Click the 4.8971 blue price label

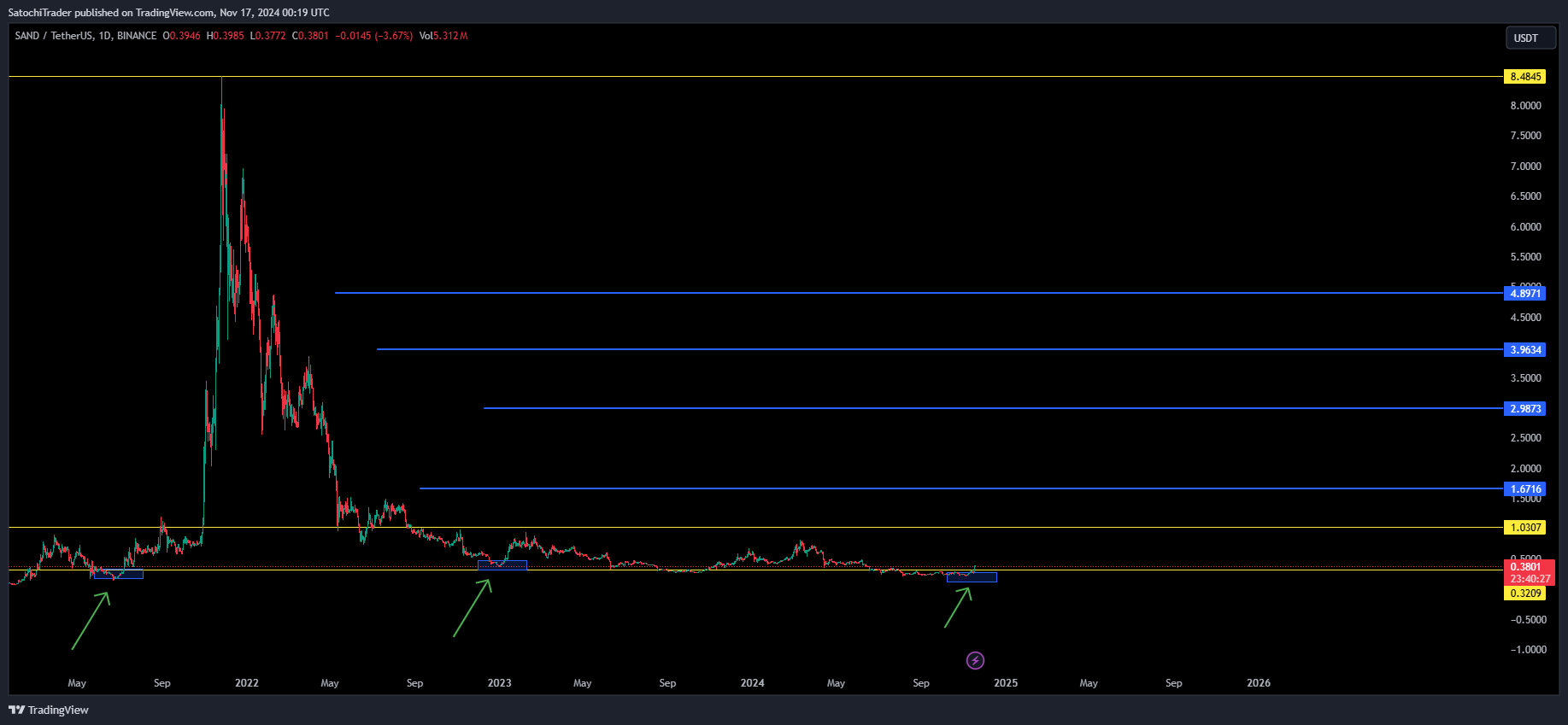1525,293
